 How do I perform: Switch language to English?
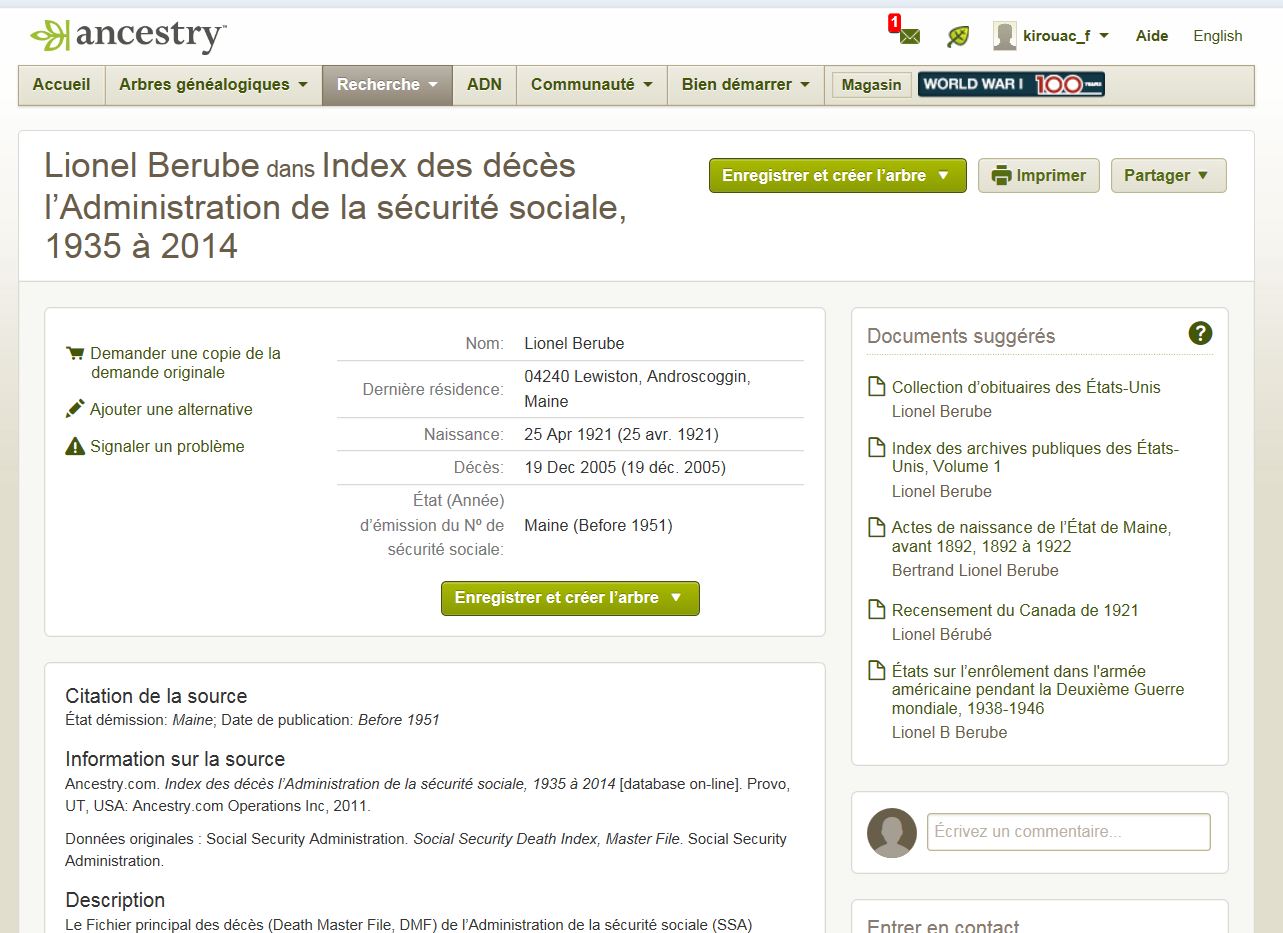point(1217,36)
